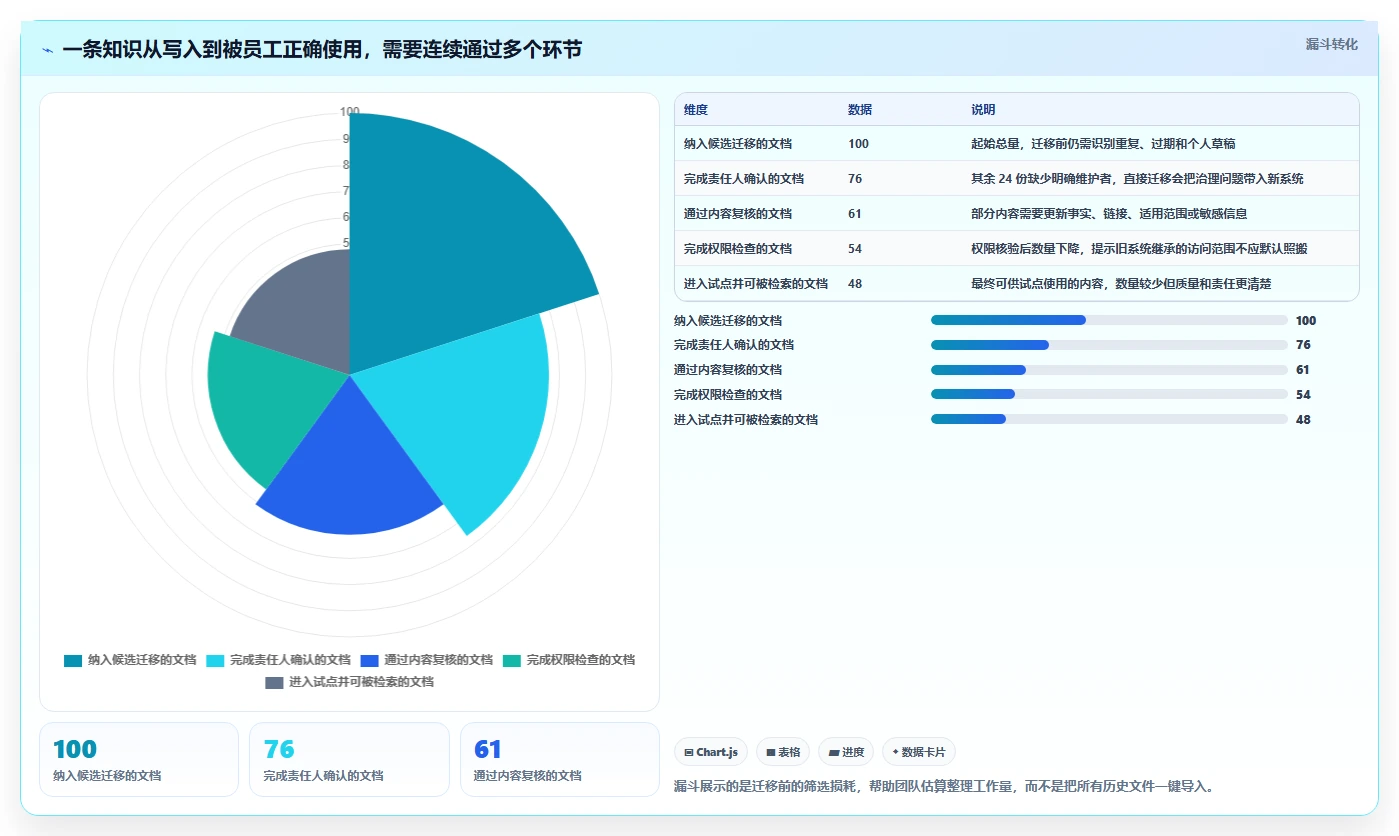The height and width of the screenshot is (836, 1399).
Task: Click the 表格 tag chip
Action: click(x=783, y=752)
